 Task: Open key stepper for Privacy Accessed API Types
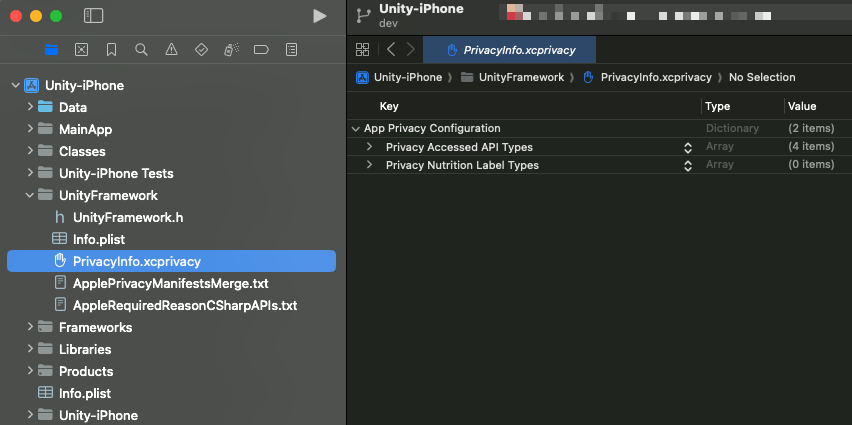coord(688,147)
